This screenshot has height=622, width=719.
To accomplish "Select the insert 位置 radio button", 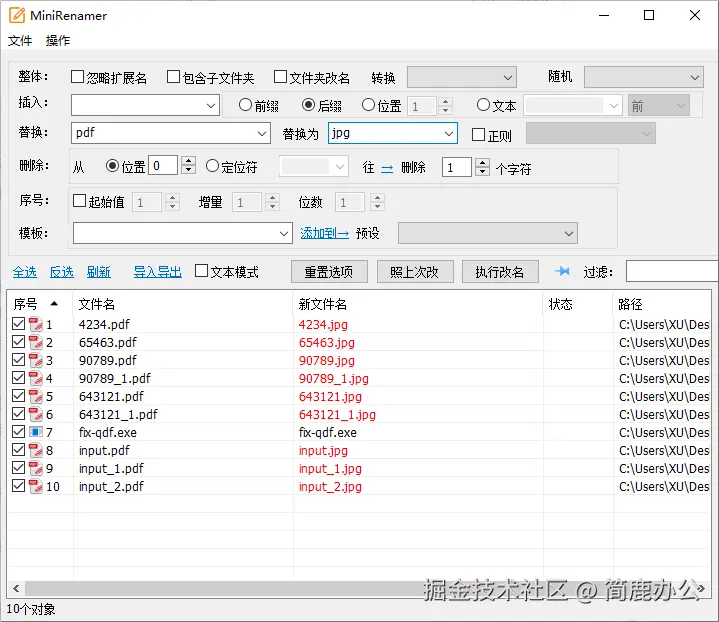I will pos(368,105).
